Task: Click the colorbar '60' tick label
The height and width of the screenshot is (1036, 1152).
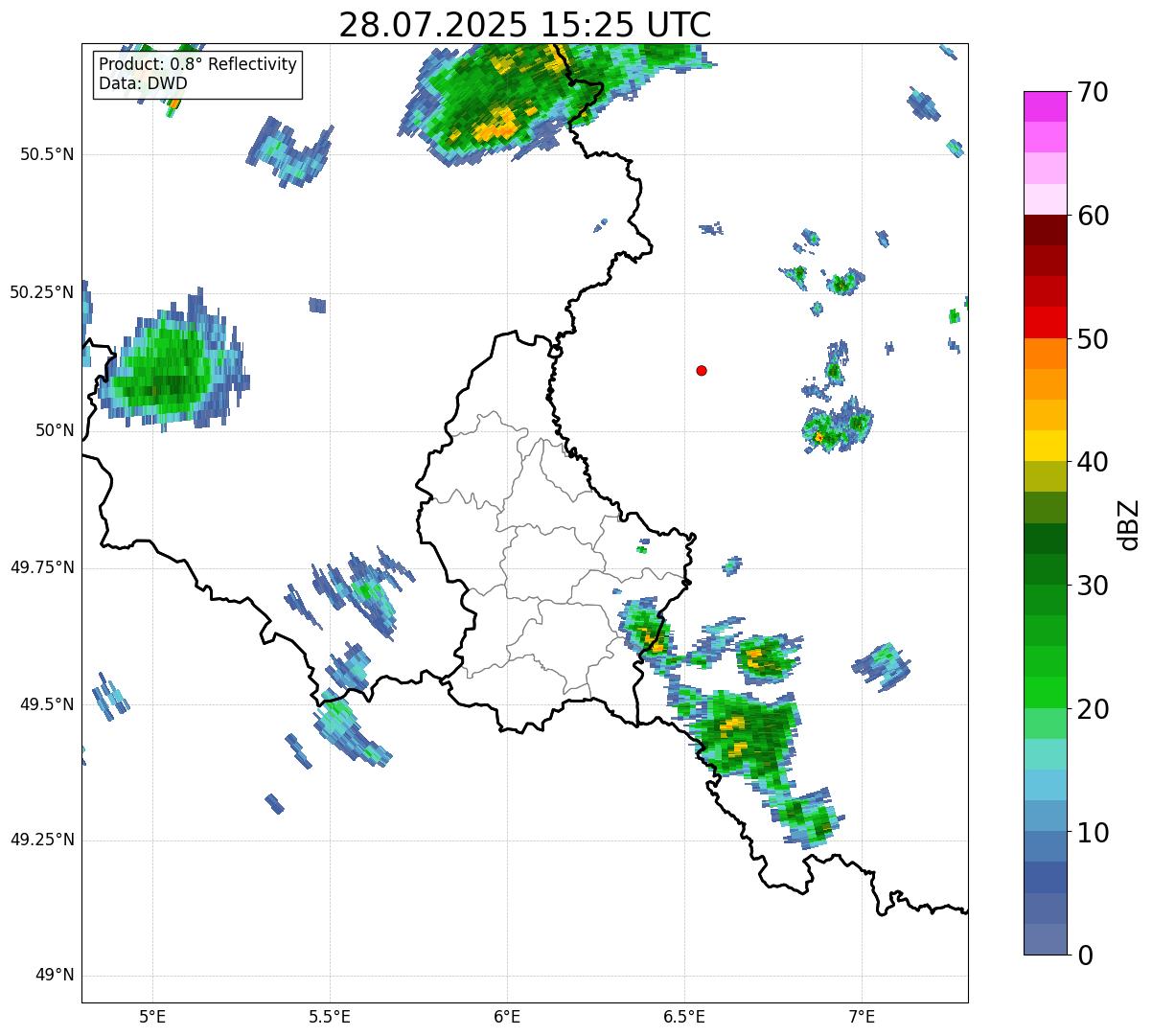Action: pos(1093,216)
